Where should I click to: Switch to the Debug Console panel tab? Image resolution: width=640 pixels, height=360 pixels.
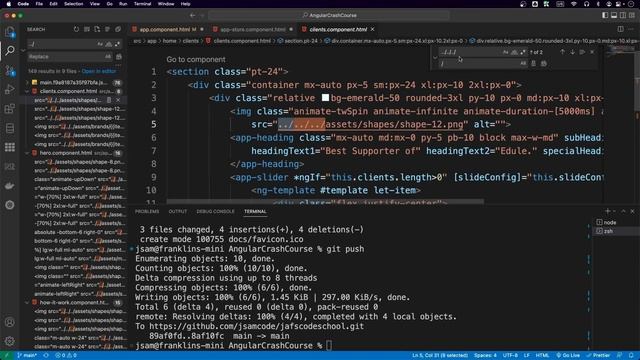[x=216, y=211]
